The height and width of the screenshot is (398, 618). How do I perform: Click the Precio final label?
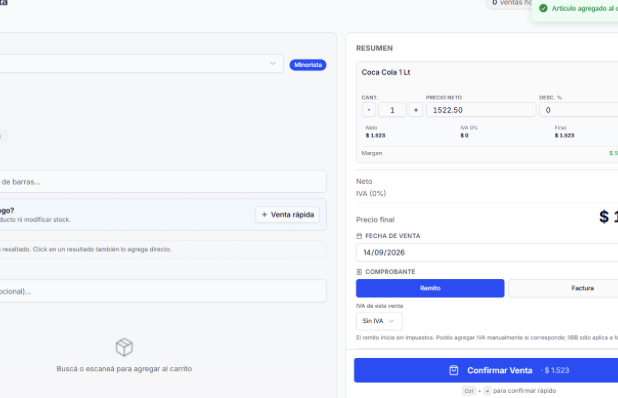(x=375, y=219)
